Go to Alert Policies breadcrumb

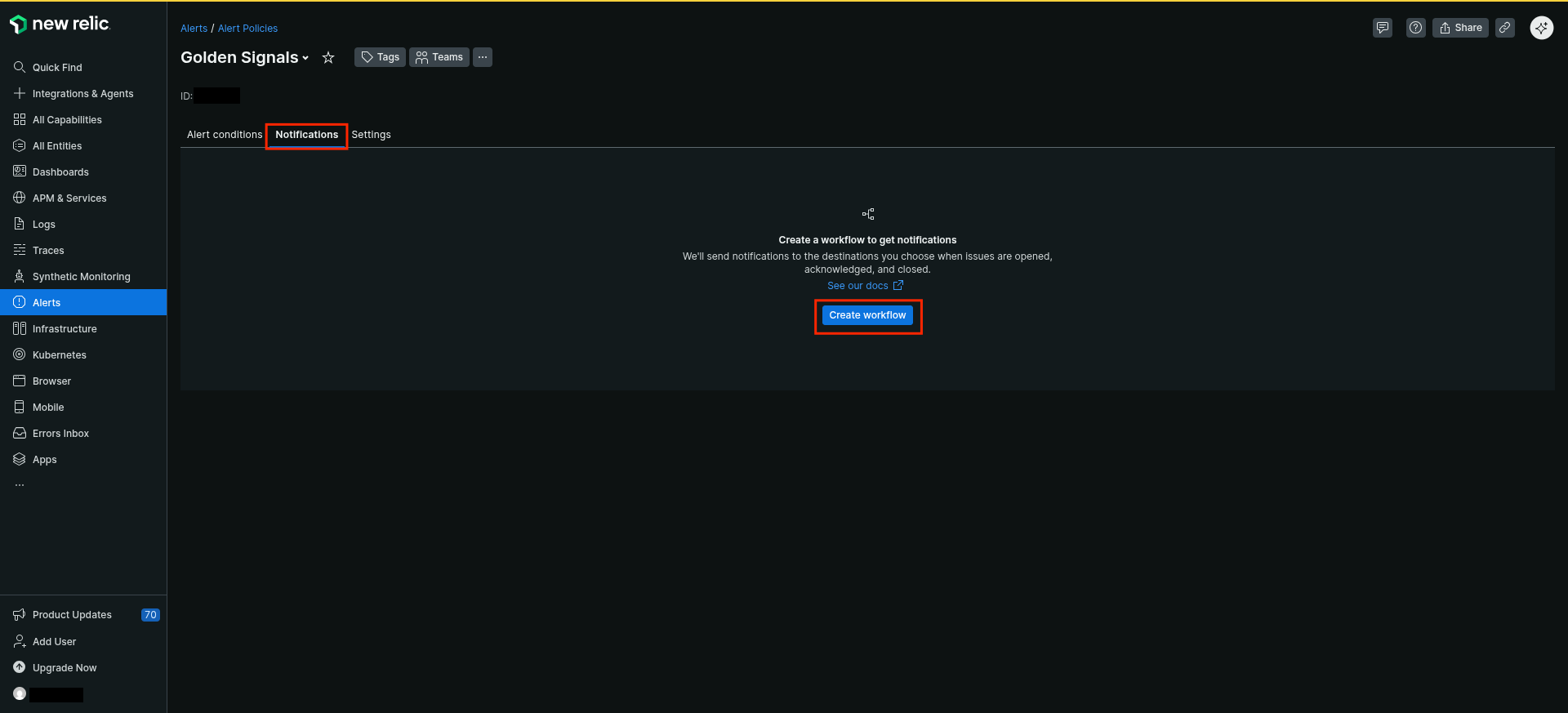[247, 29]
